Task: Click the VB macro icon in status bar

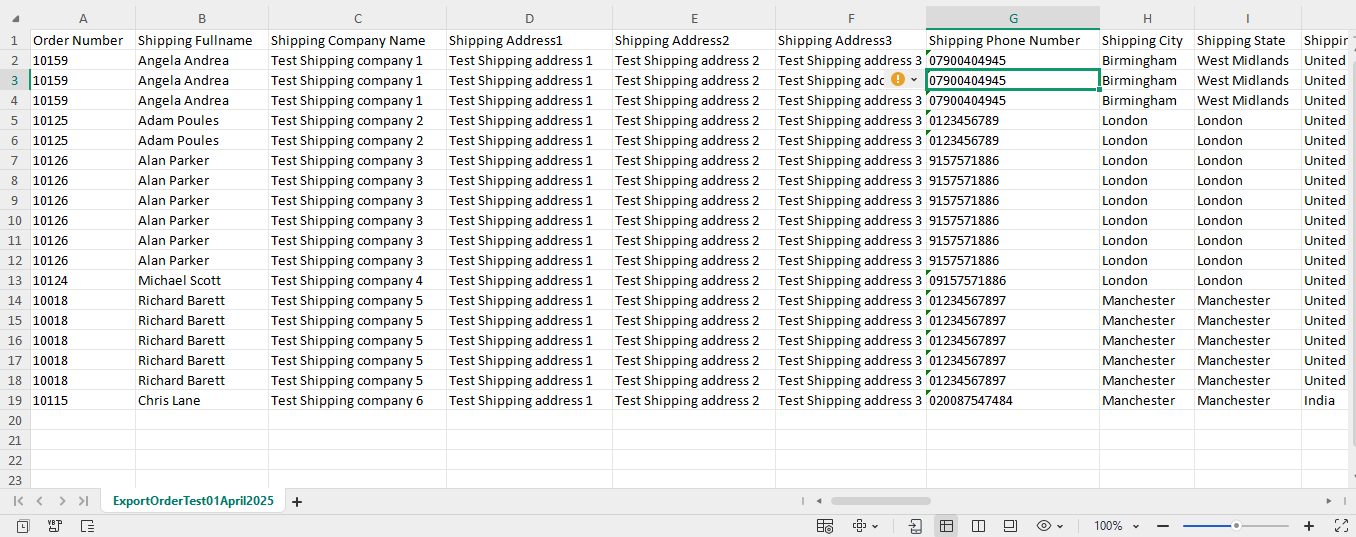Action: pyautogui.click(x=55, y=526)
